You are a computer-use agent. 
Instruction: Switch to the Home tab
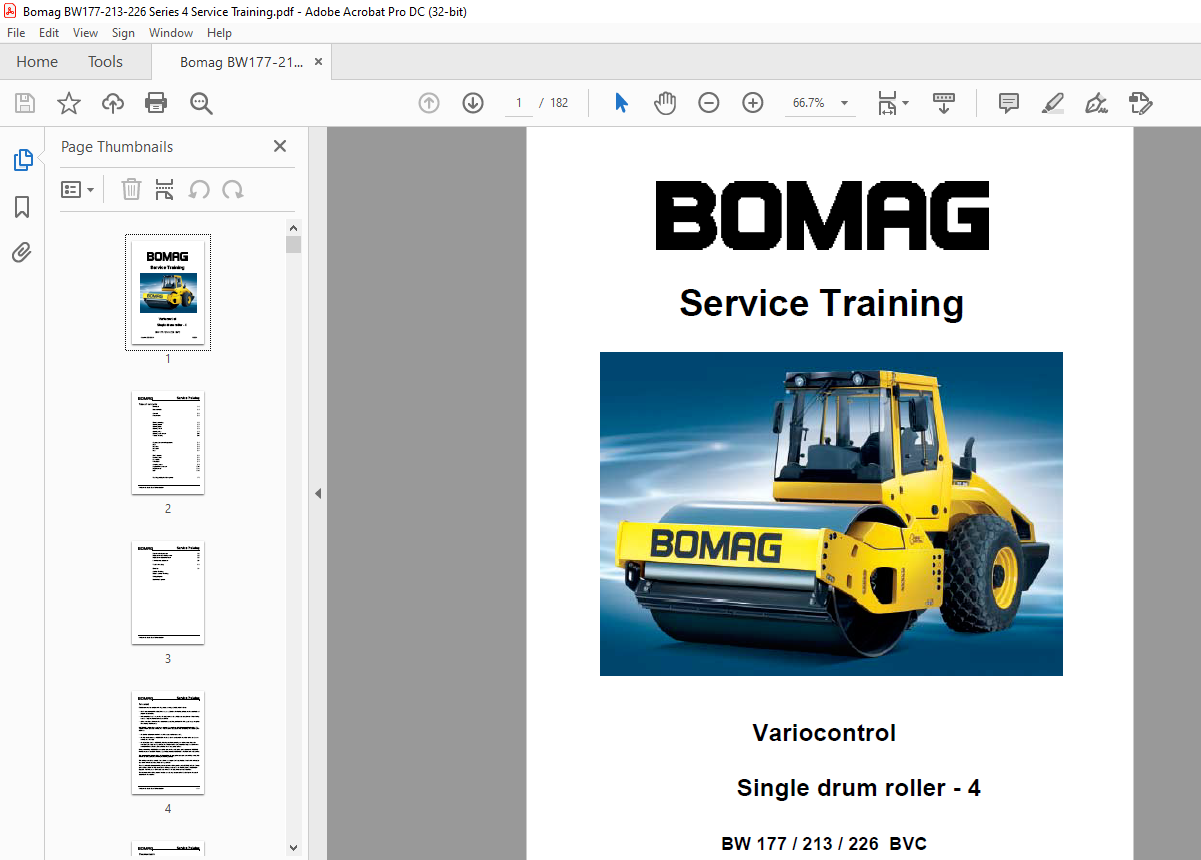[37, 62]
